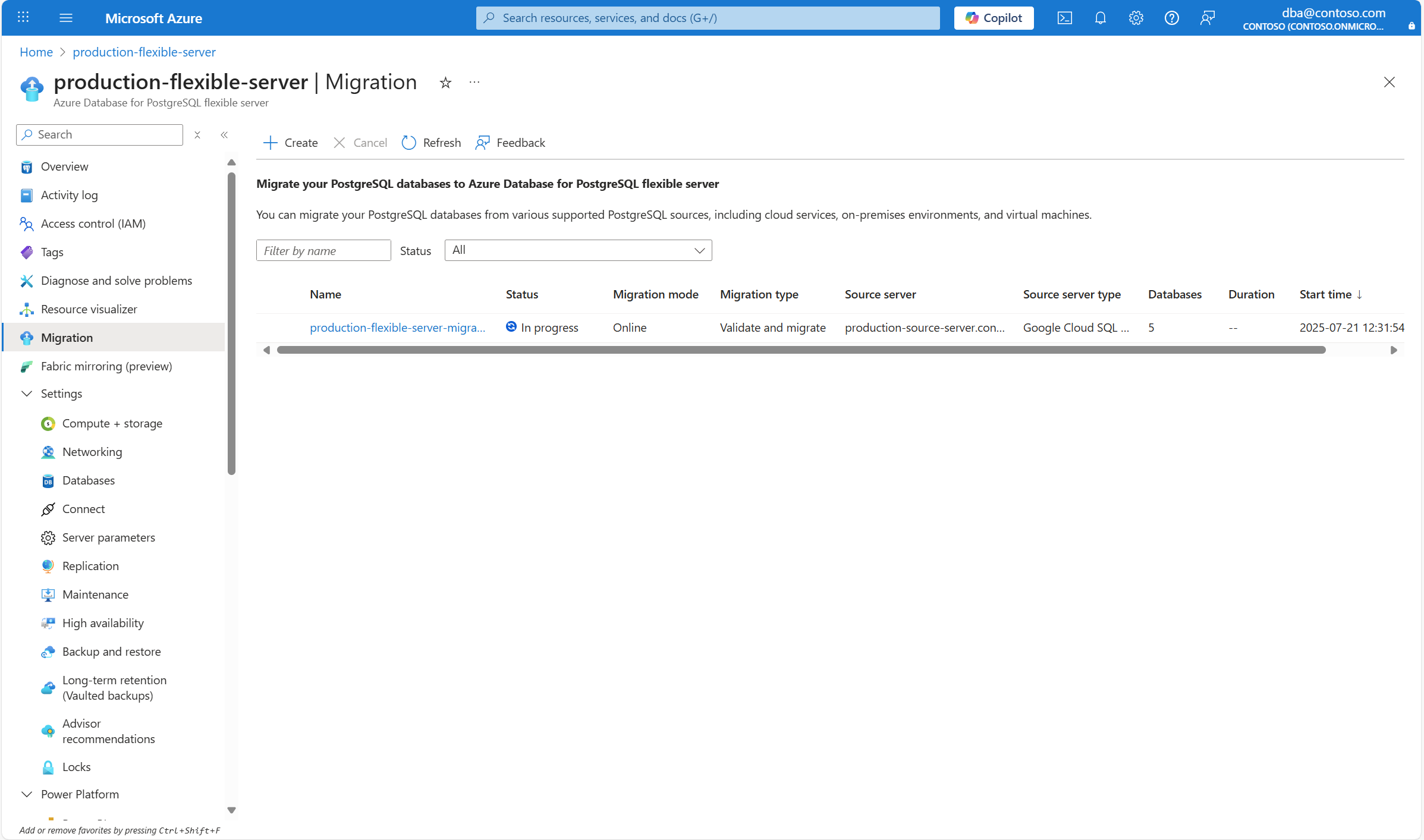Open Copilot from the top bar
Screen dimensions: 1424x840
[x=993, y=18]
